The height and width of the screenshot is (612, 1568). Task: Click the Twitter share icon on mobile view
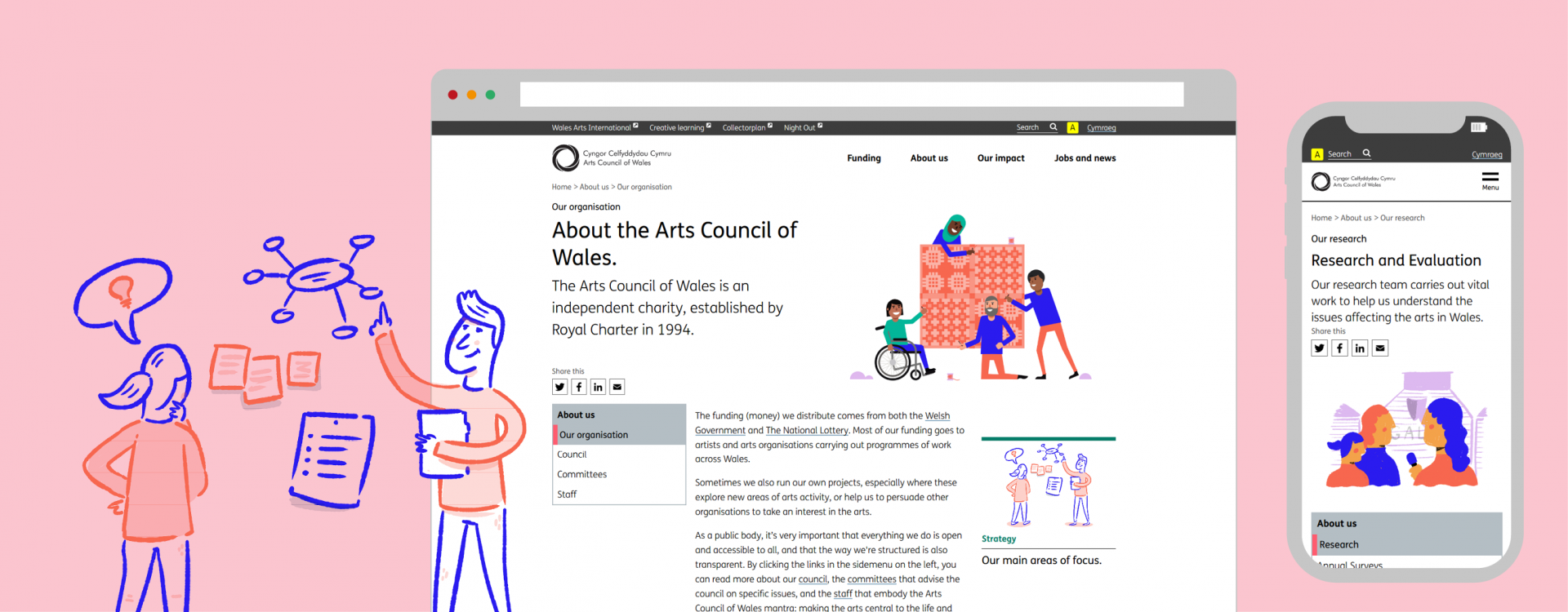[x=1319, y=348]
